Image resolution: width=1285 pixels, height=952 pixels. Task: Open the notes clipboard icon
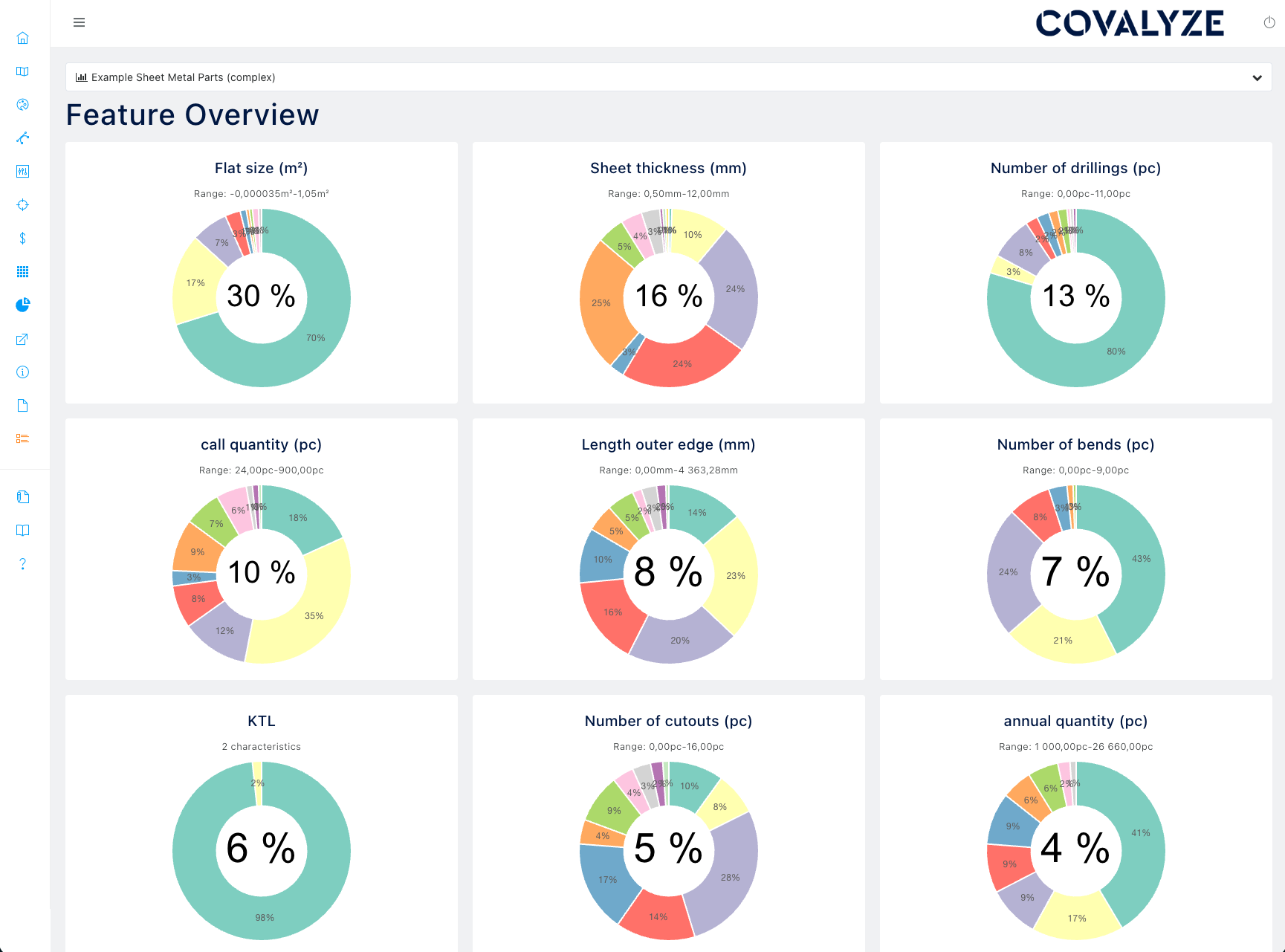[23, 496]
